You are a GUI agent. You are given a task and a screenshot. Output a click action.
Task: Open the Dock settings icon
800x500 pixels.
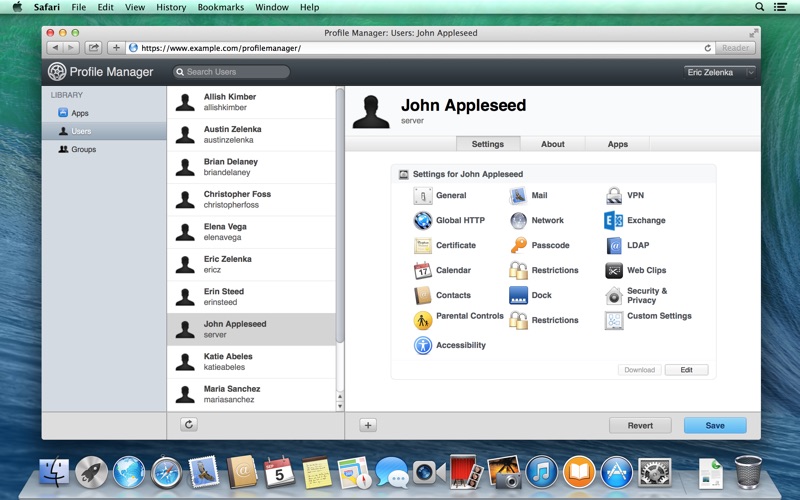(x=518, y=296)
